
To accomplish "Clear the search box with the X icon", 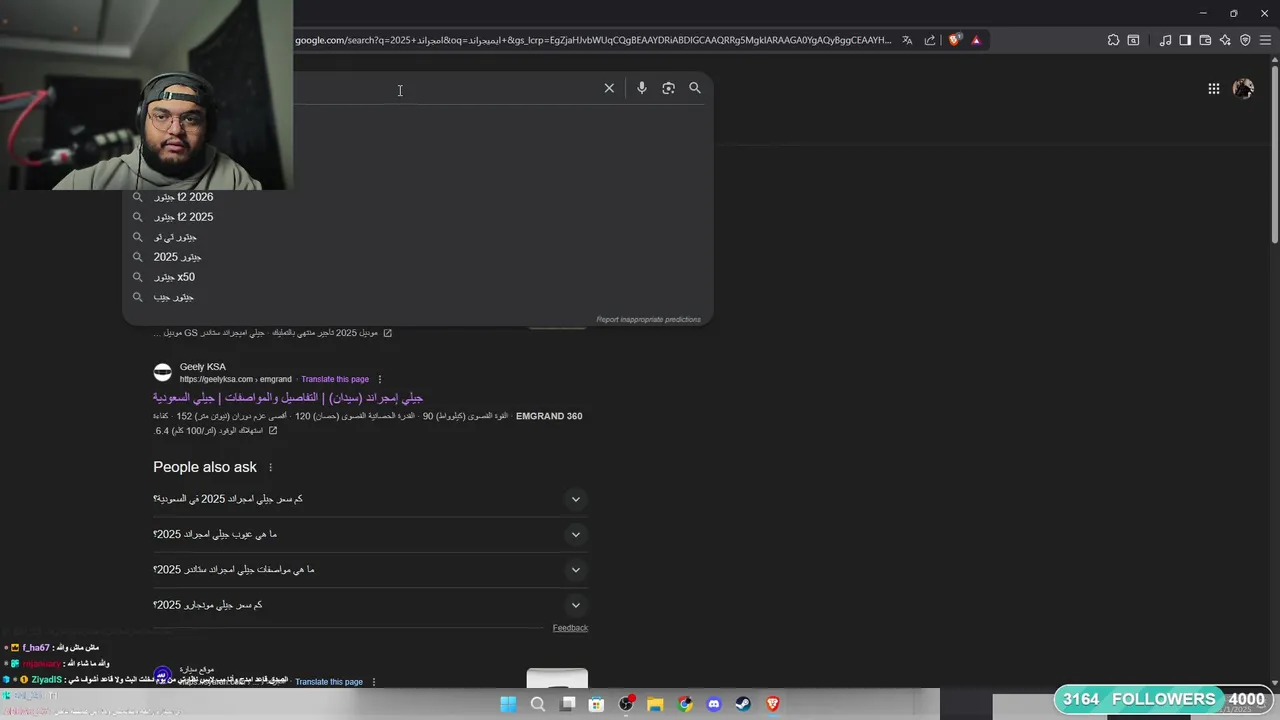I will click(x=609, y=88).
